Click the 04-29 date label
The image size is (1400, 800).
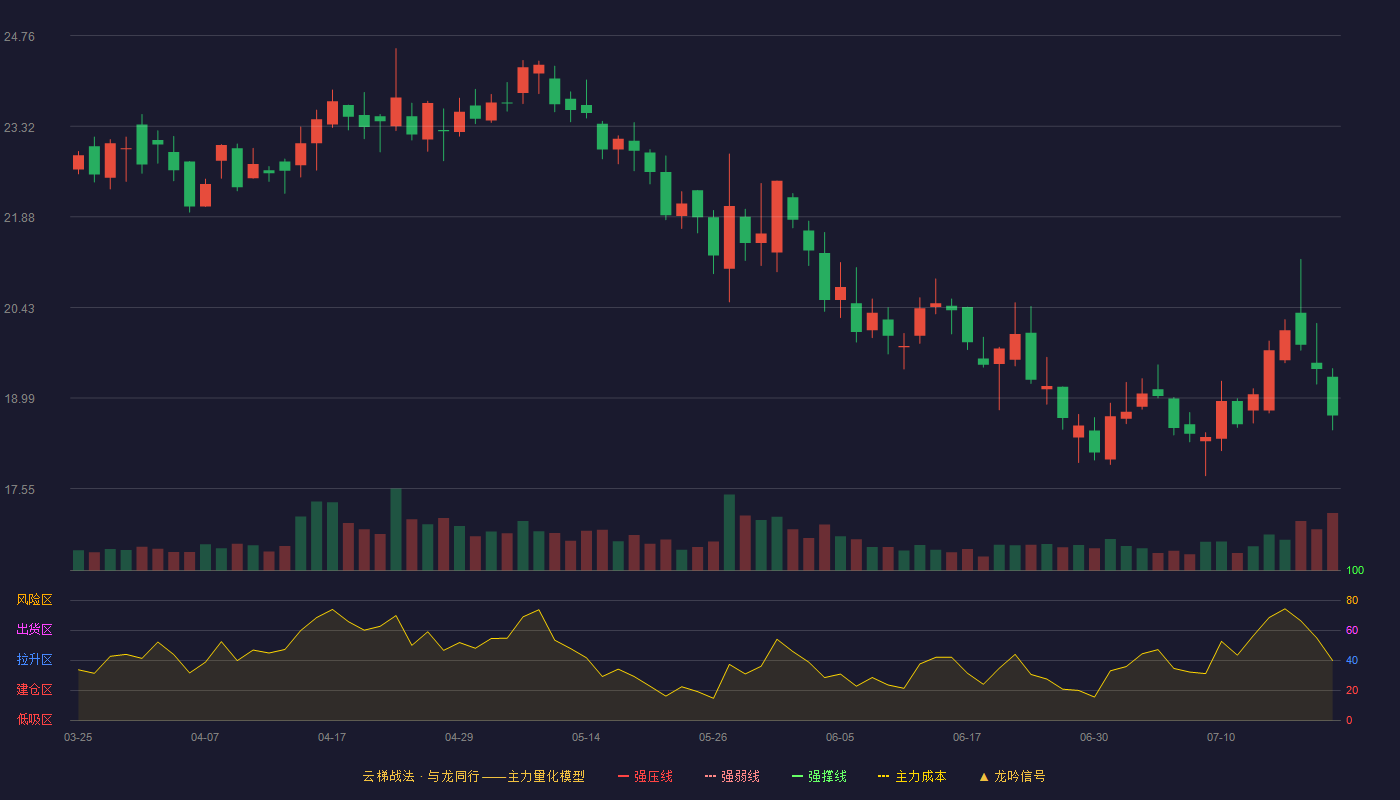[459, 737]
